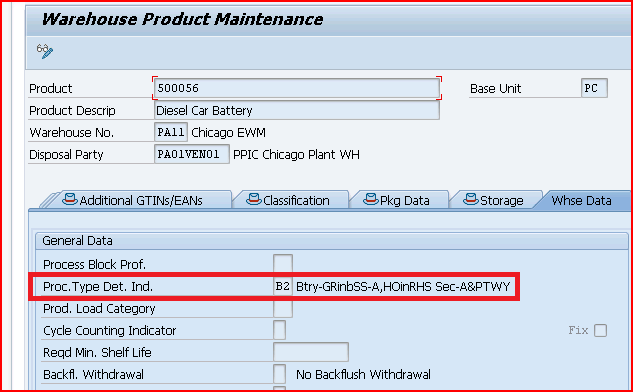
Task: Click the Cycle Counting Indicator input box
Action: point(279,330)
